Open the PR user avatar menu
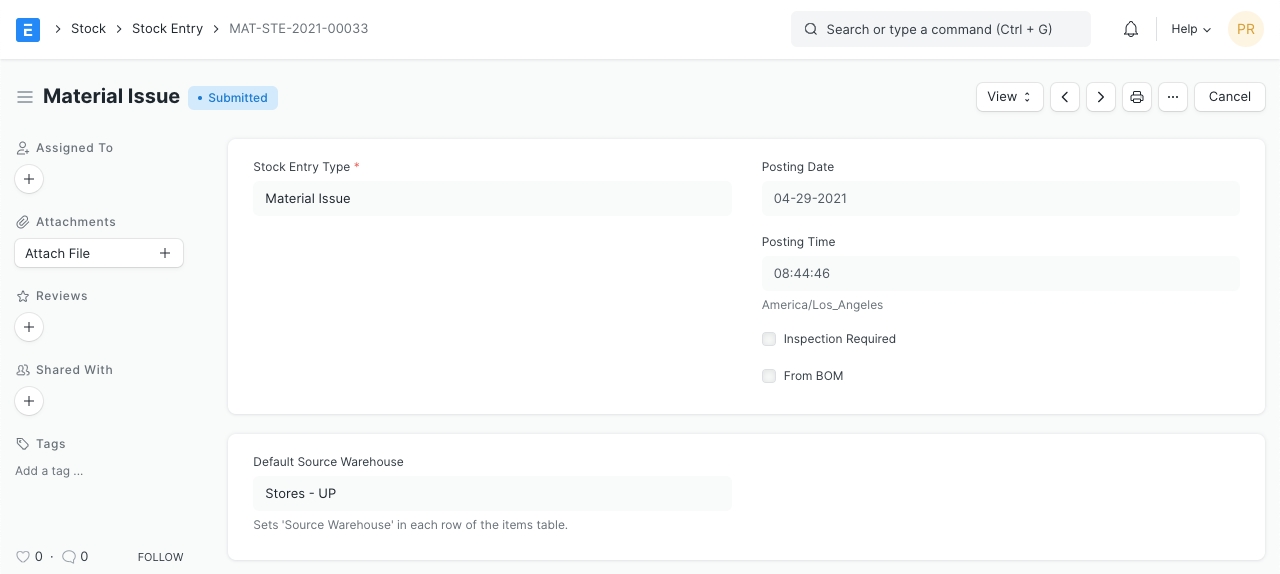This screenshot has width=1280, height=574. pos(1246,29)
